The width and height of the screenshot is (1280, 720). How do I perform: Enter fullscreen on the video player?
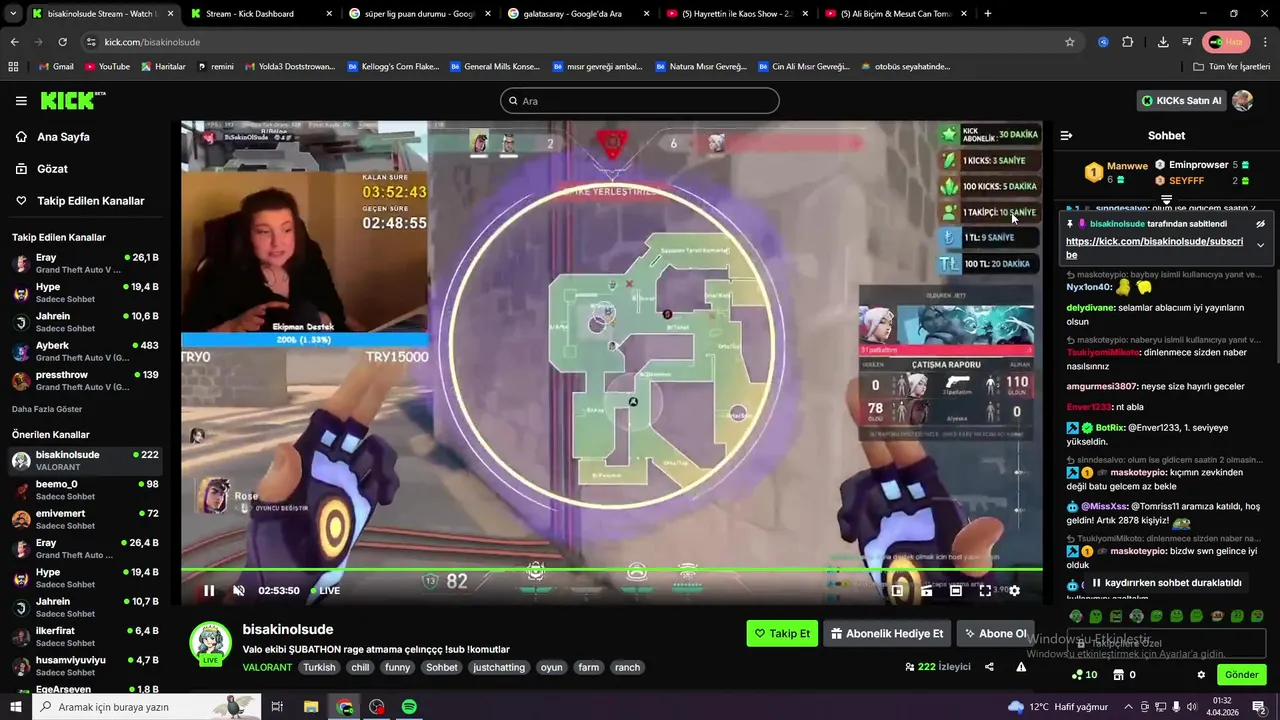(x=985, y=591)
